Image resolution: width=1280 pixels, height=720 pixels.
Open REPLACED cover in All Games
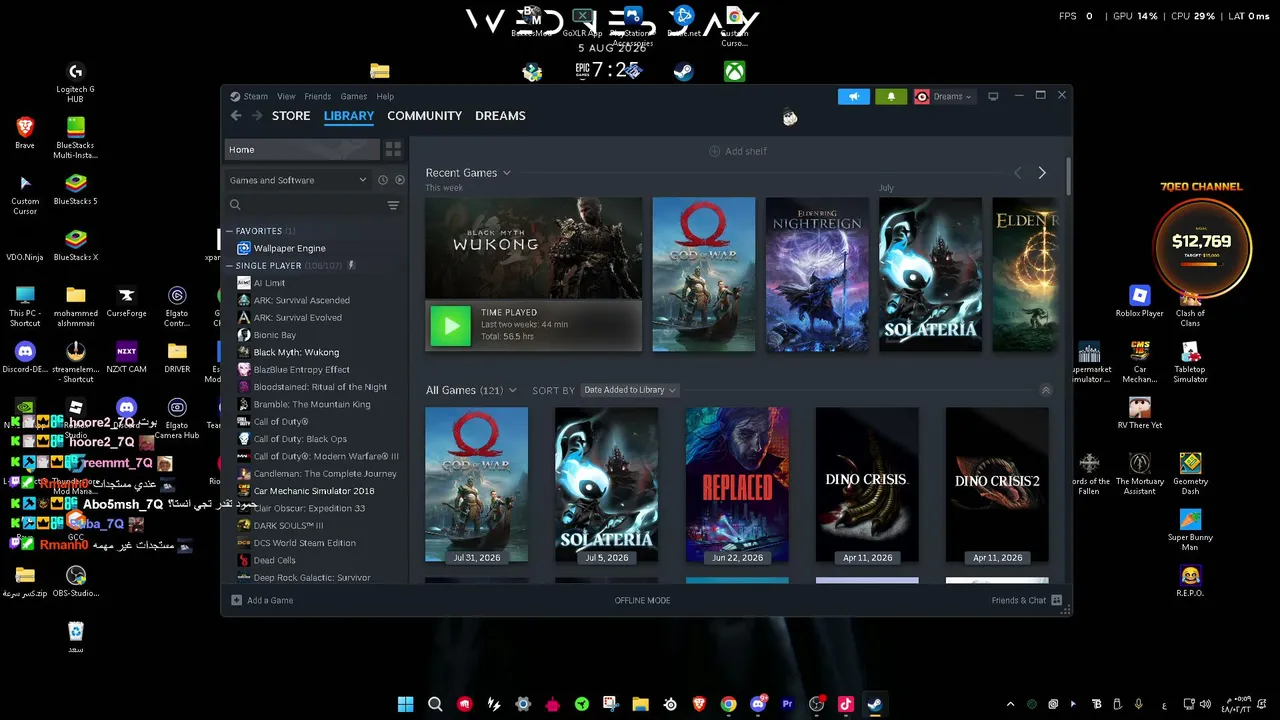(737, 485)
